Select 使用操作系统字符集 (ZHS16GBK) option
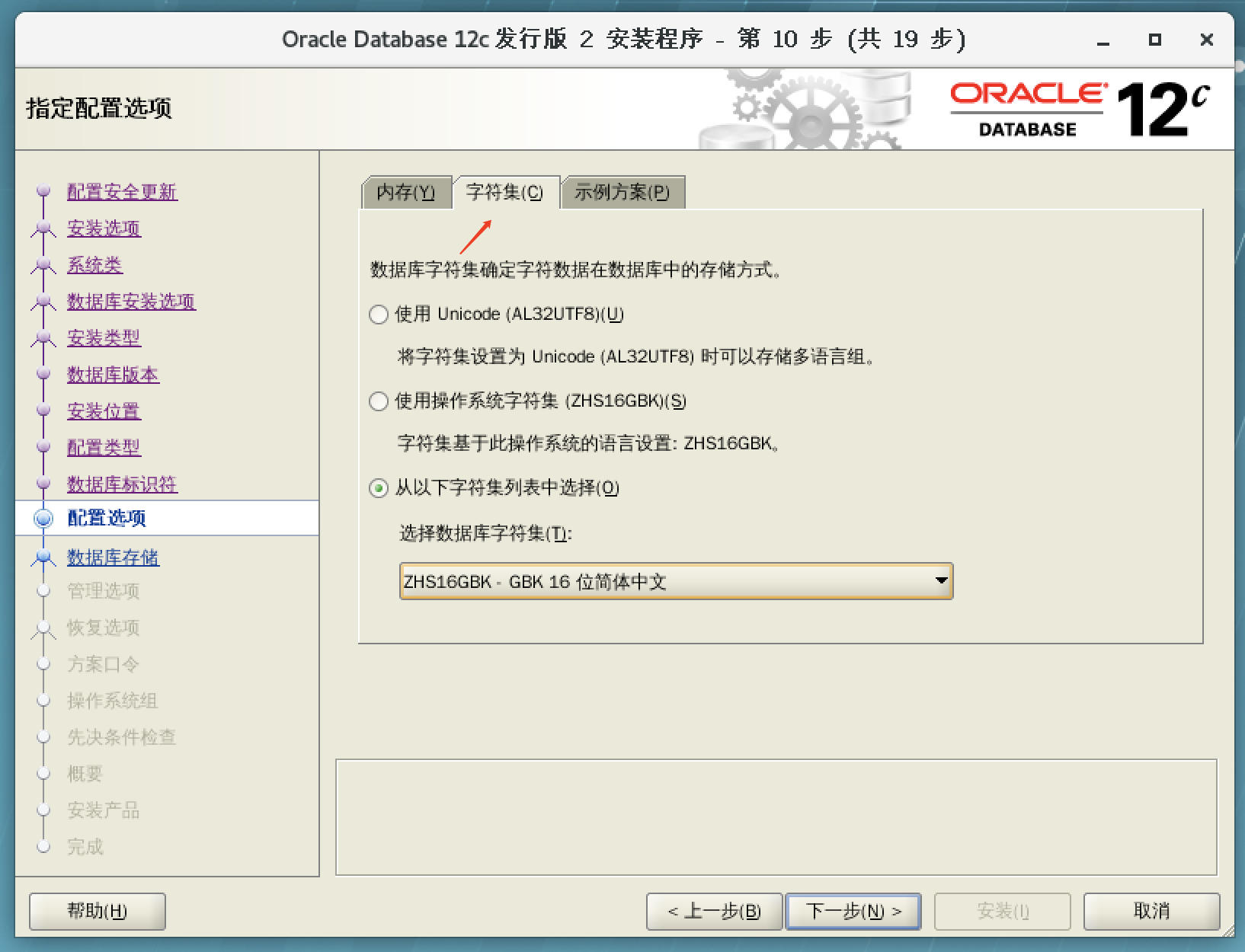Image resolution: width=1245 pixels, height=952 pixels. click(x=378, y=402)
